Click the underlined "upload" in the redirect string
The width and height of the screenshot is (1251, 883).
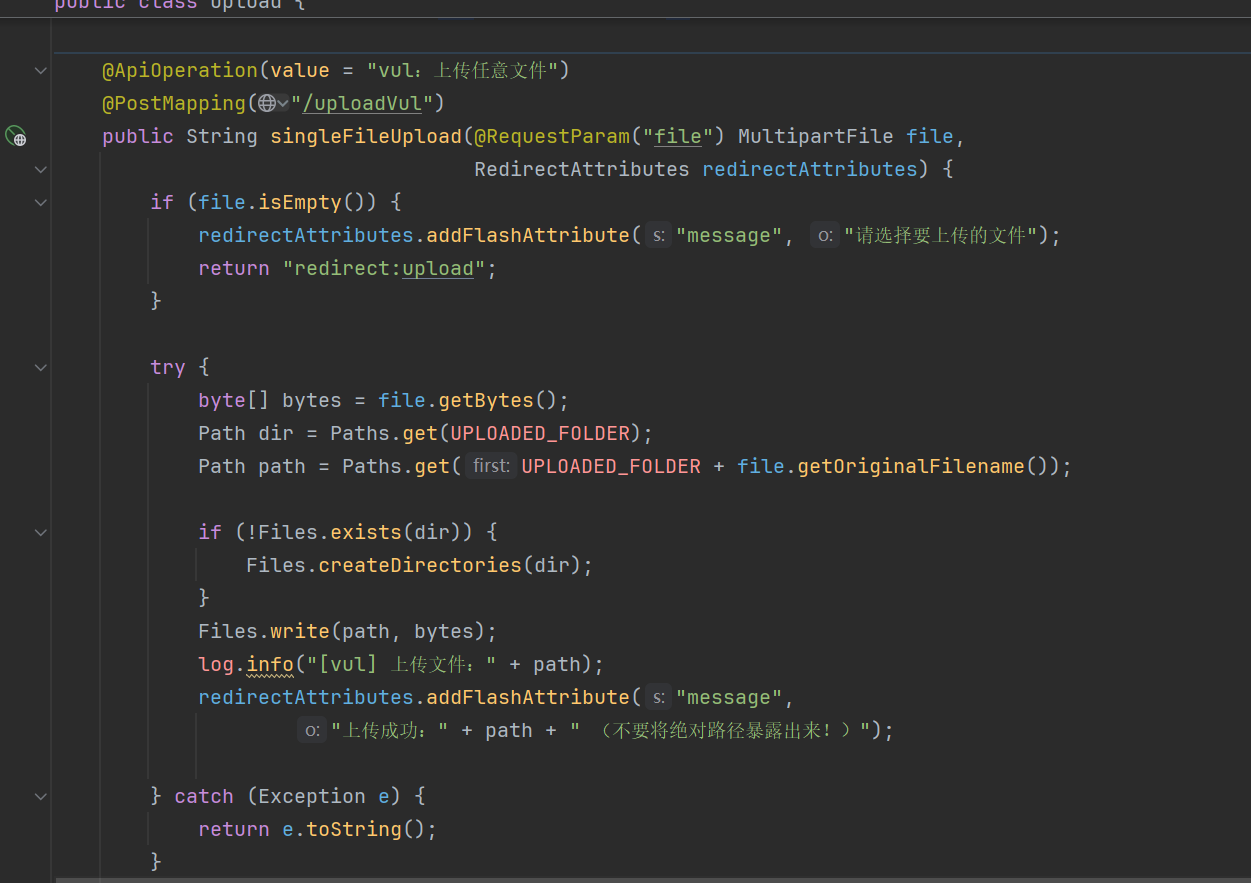tap(437, 268)
